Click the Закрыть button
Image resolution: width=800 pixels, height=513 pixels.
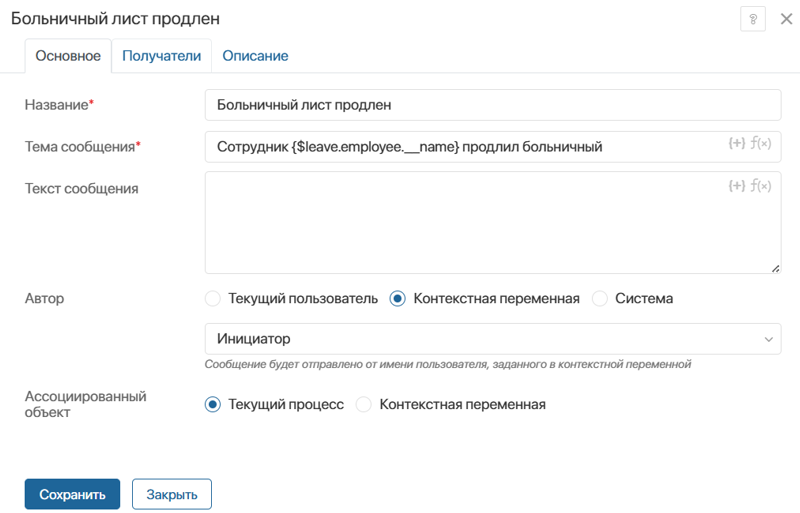coord(172,494)
